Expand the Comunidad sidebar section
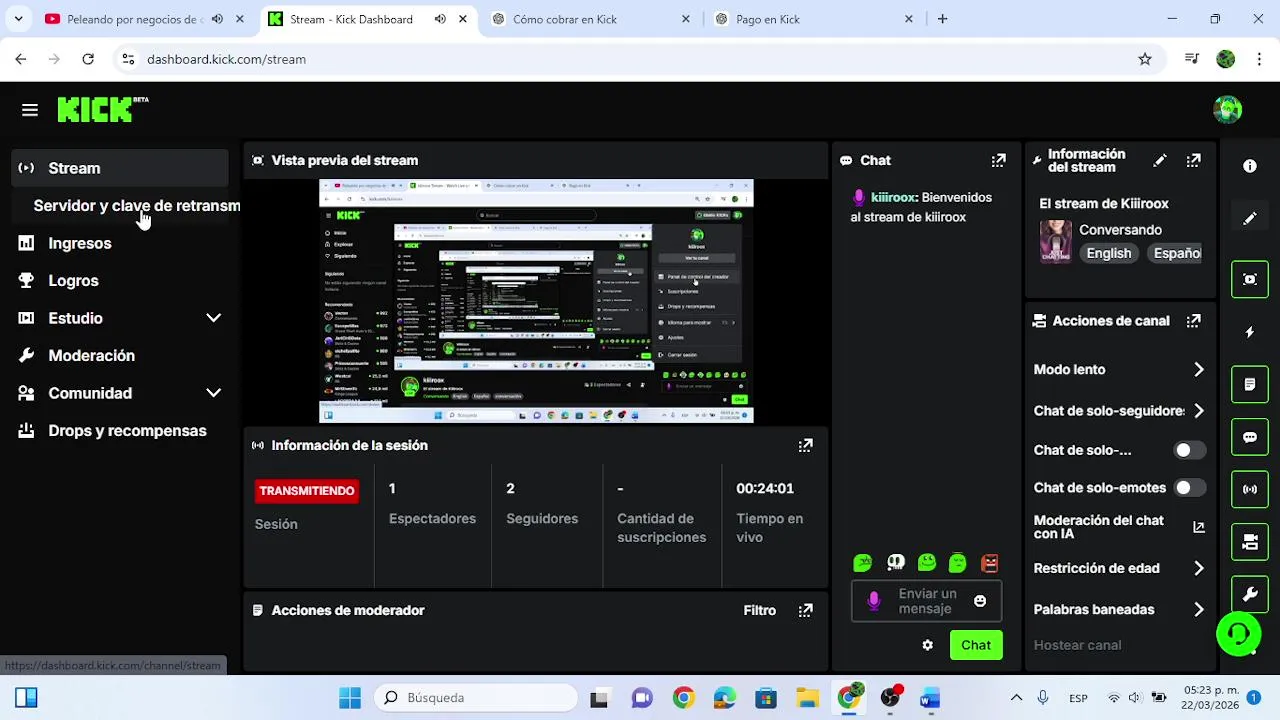This screenshot has width=1280, height=720. (120, 393)
